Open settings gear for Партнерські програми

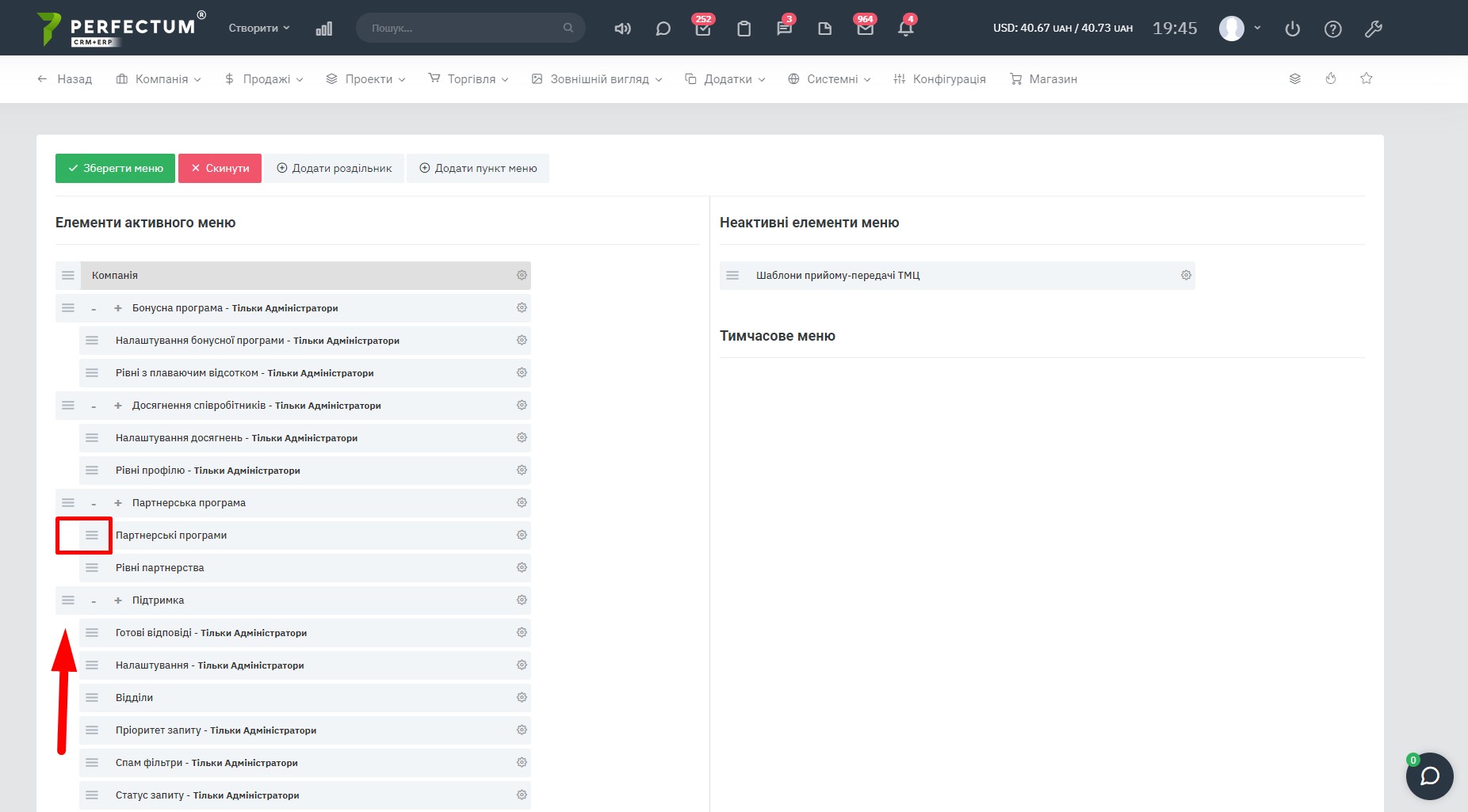pyautogui.click(x=522, y=535)
